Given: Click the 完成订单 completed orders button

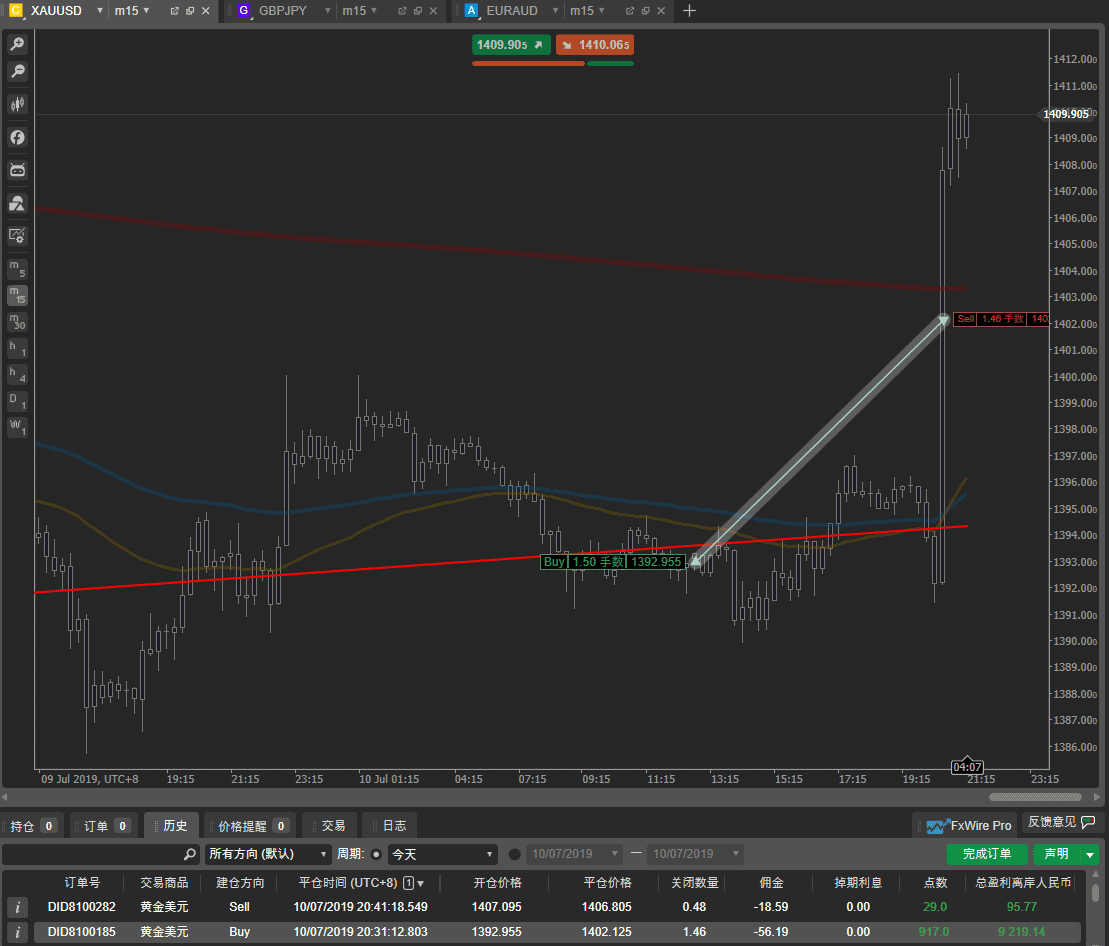Looking at the screenshot, I should click(x=987, y=854).
